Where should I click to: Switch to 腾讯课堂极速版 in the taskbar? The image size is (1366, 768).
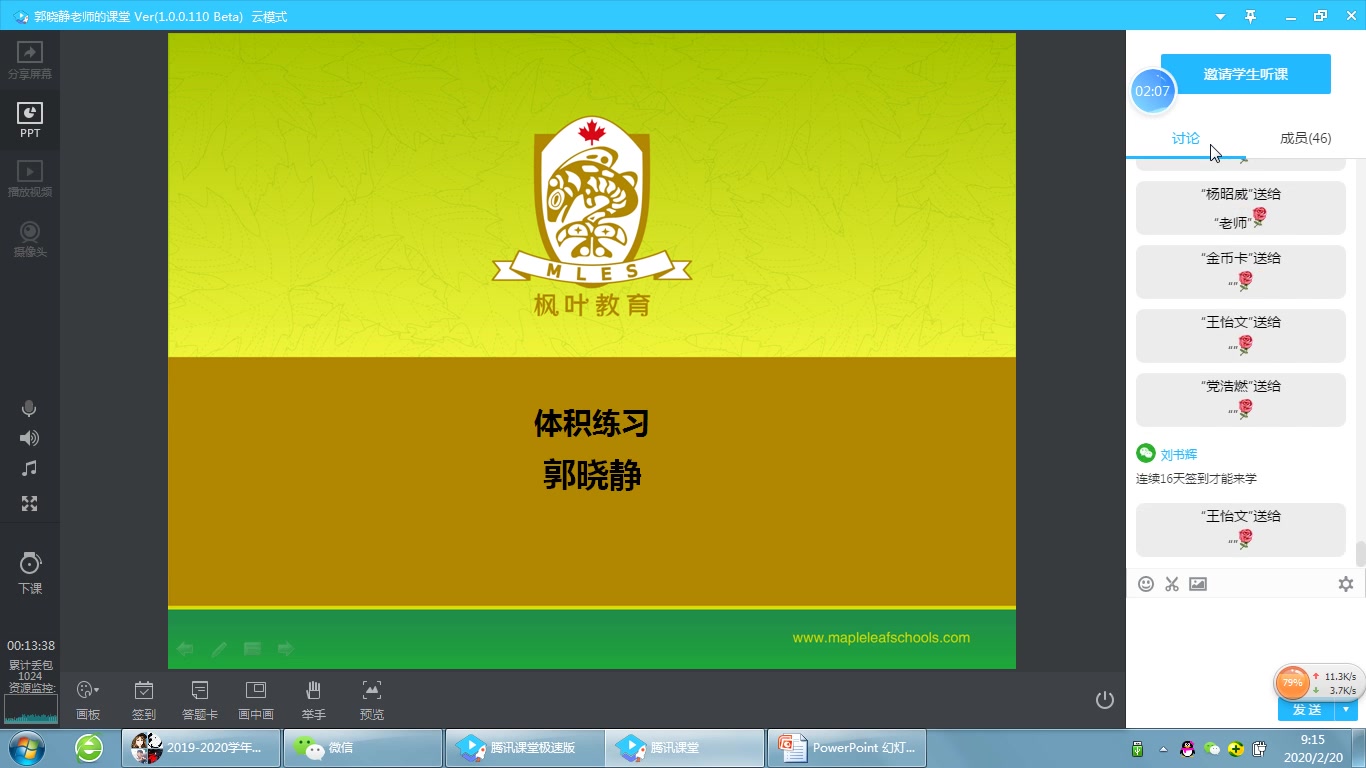pyautogui.click(x=525, y=747)
